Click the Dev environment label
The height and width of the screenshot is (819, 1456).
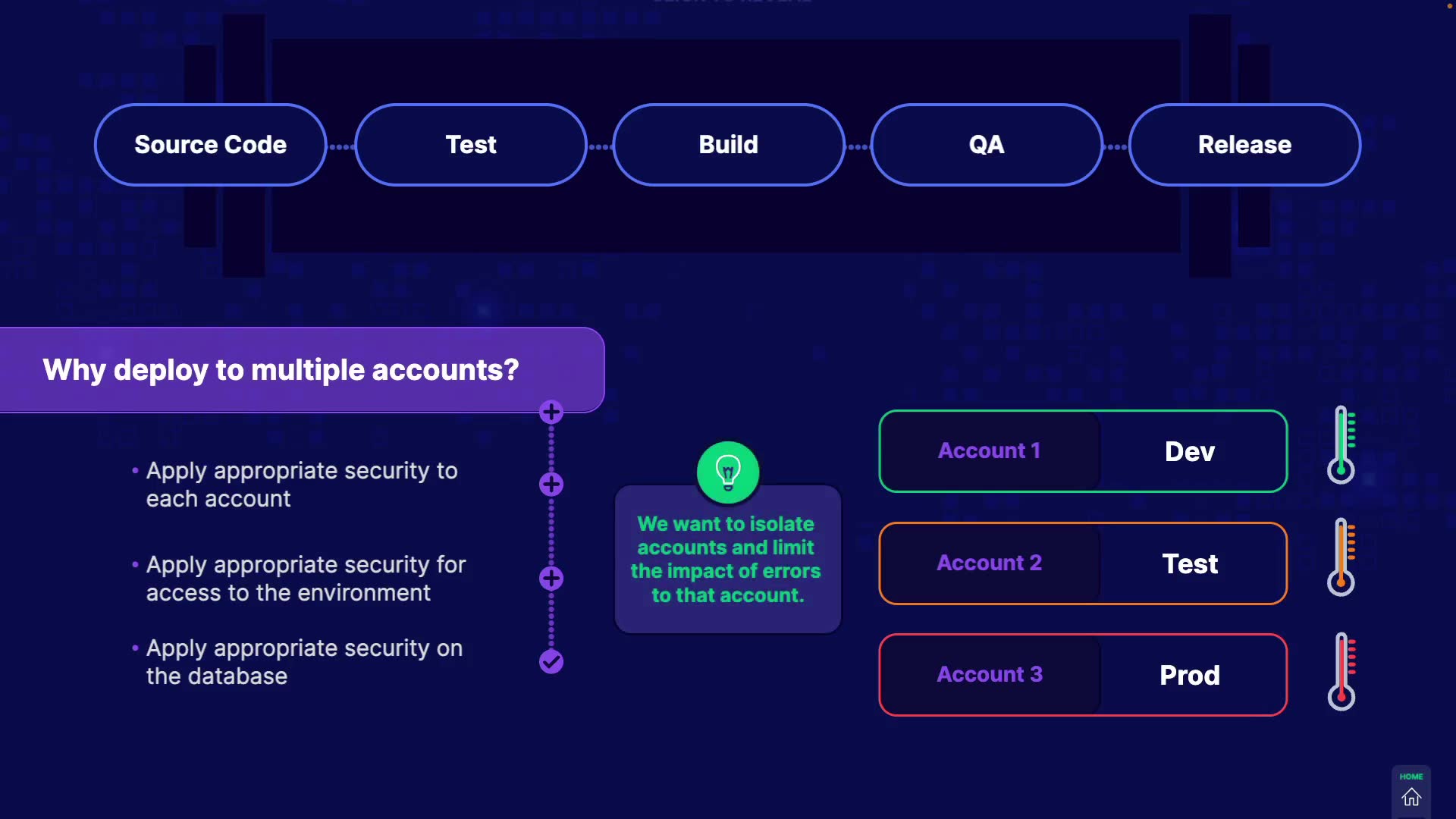click(x=1190, y=452)
